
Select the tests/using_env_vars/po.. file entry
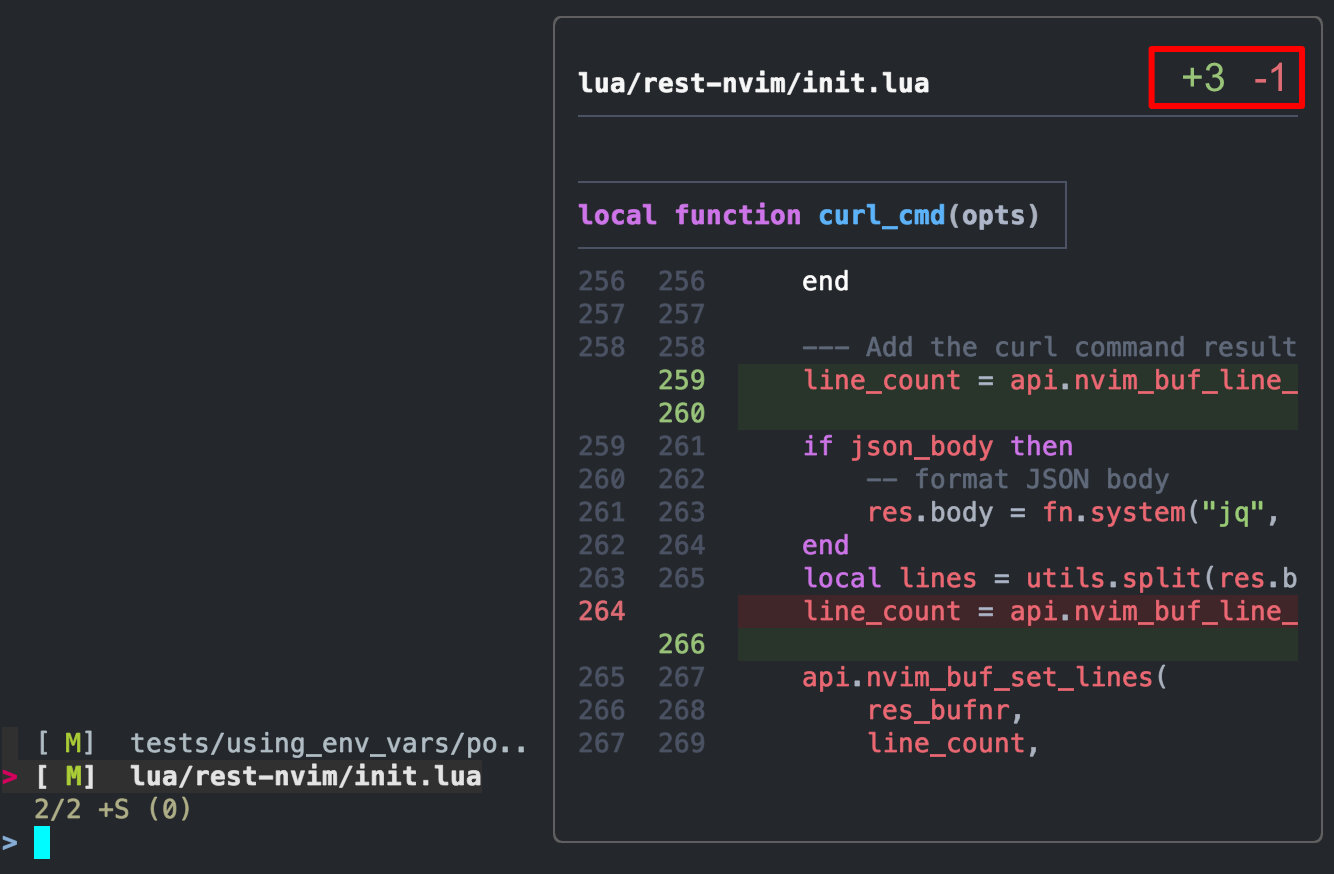click(x=328, y=743)
